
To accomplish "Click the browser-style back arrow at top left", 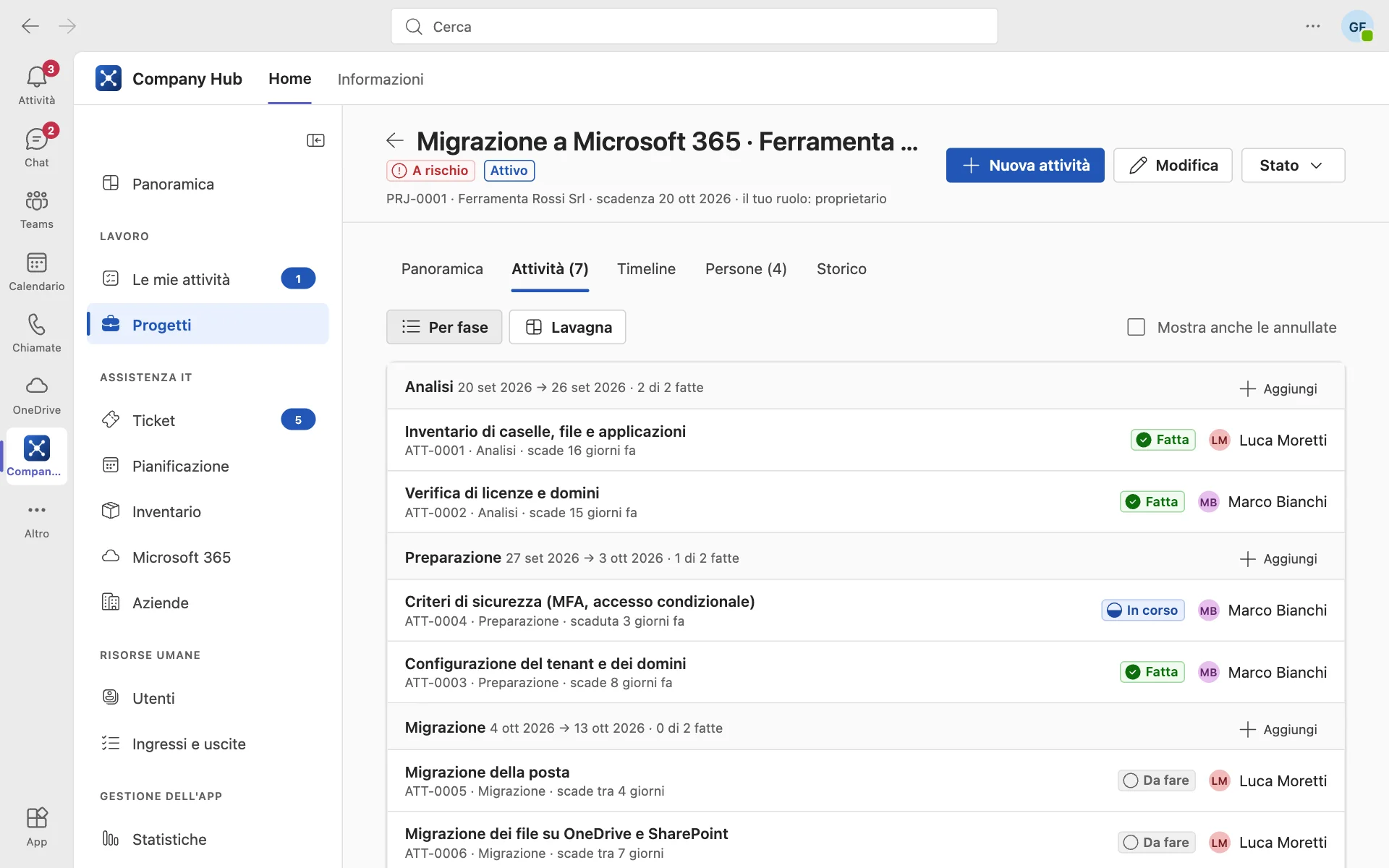I will 30,27.
